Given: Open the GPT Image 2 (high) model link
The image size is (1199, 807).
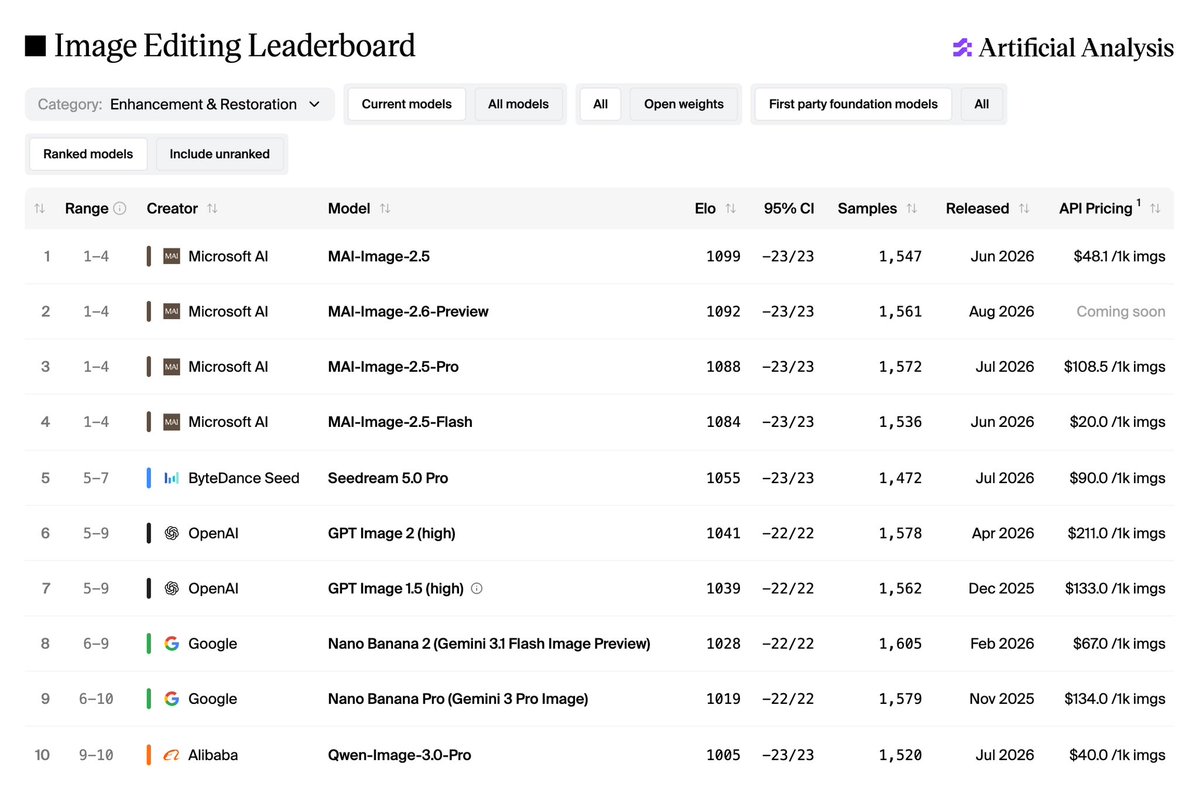Looking at the screenshot, I should point(392,533).
